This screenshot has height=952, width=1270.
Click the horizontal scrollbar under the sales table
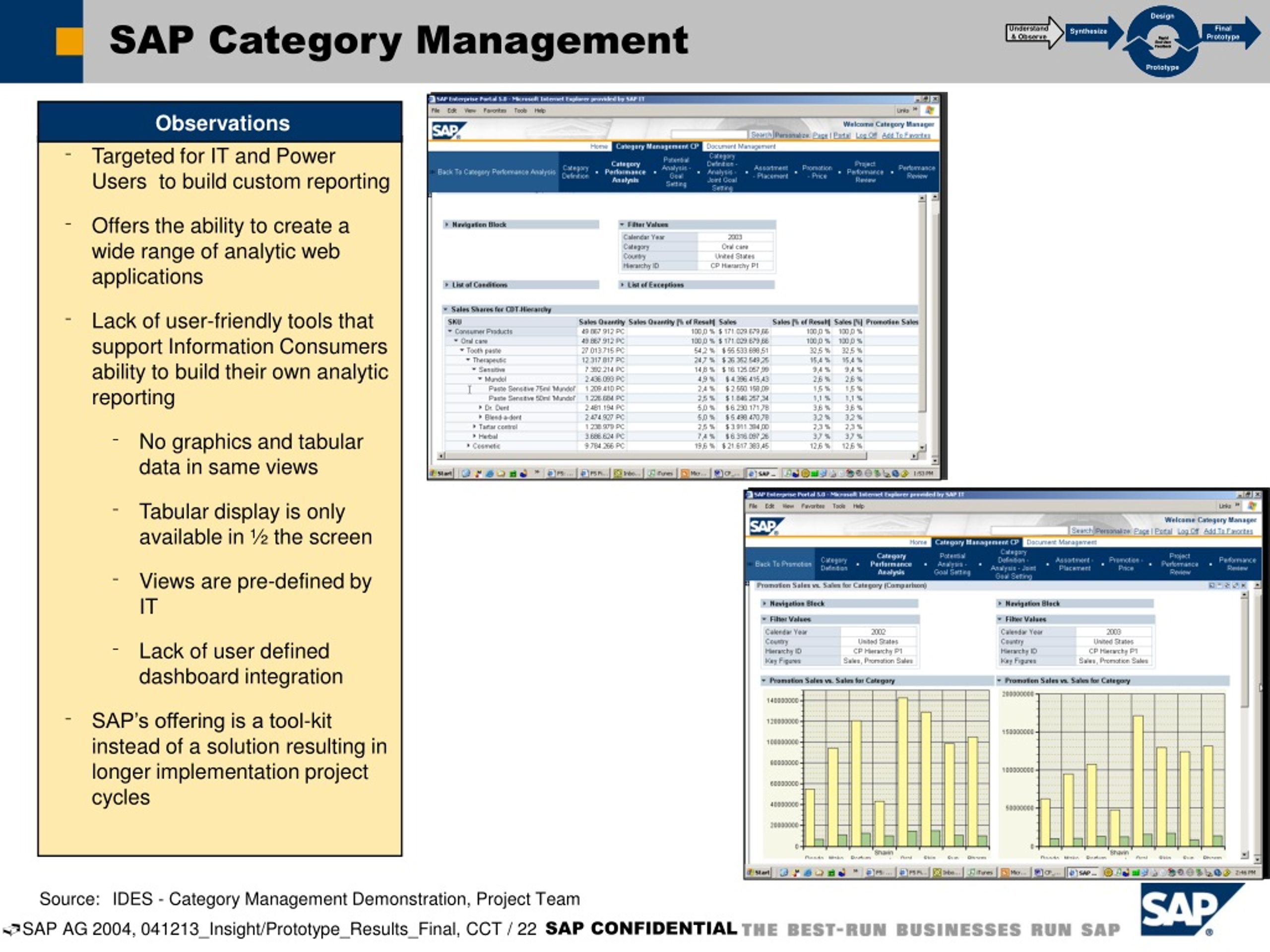coord(677,456)
